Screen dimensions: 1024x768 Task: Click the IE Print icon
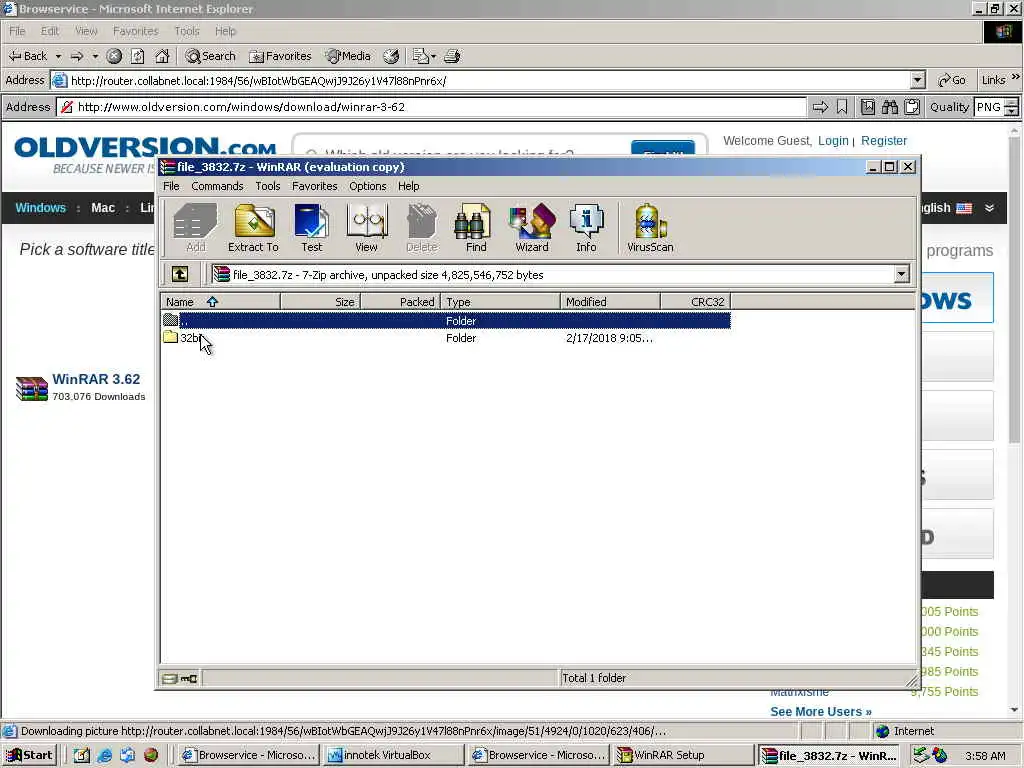pyautogui.click(x=452, y=56)
